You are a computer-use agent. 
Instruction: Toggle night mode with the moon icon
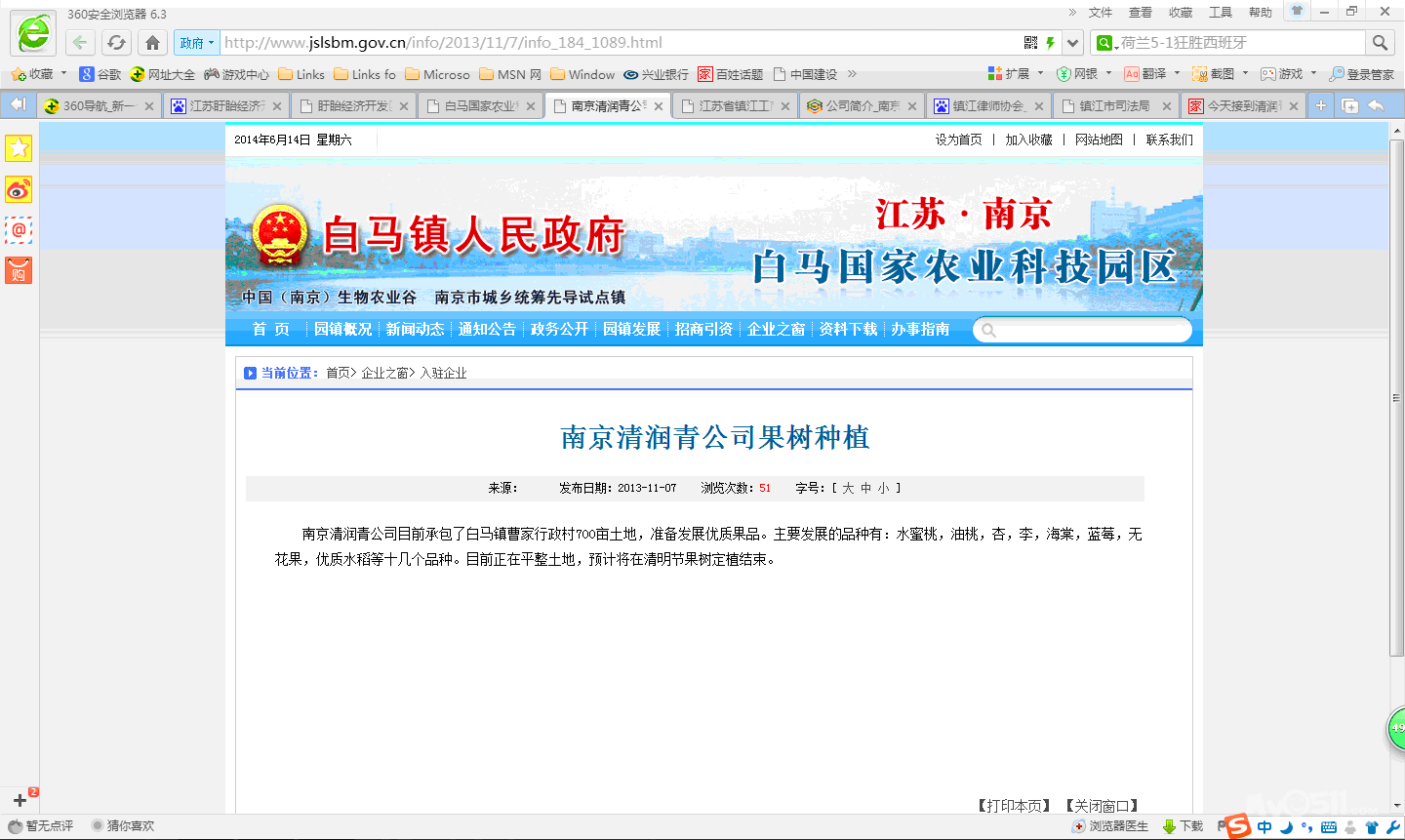1286,827
